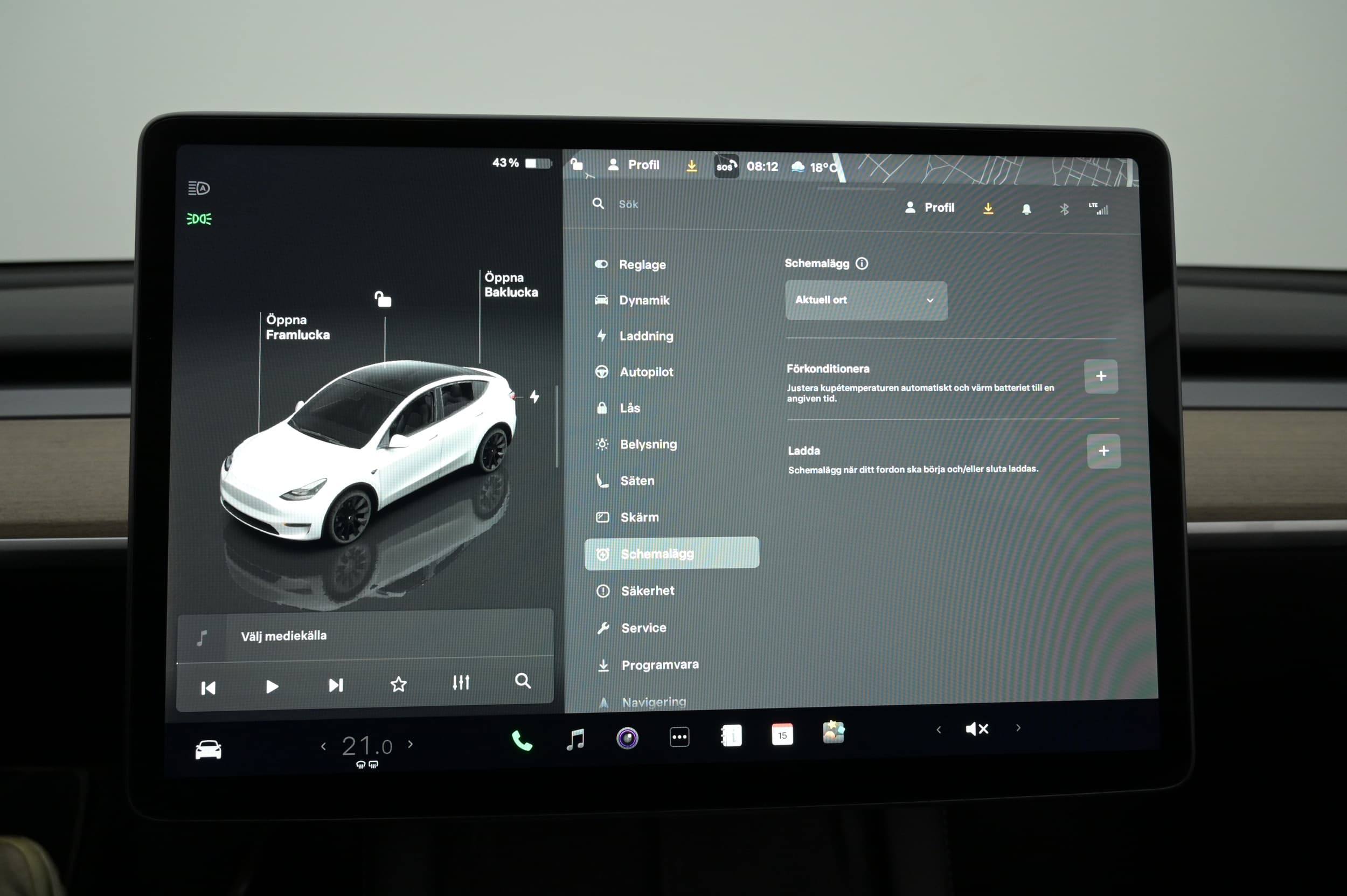Open the phone app icon
1347x896 pixels.
(x=521, y=741)
